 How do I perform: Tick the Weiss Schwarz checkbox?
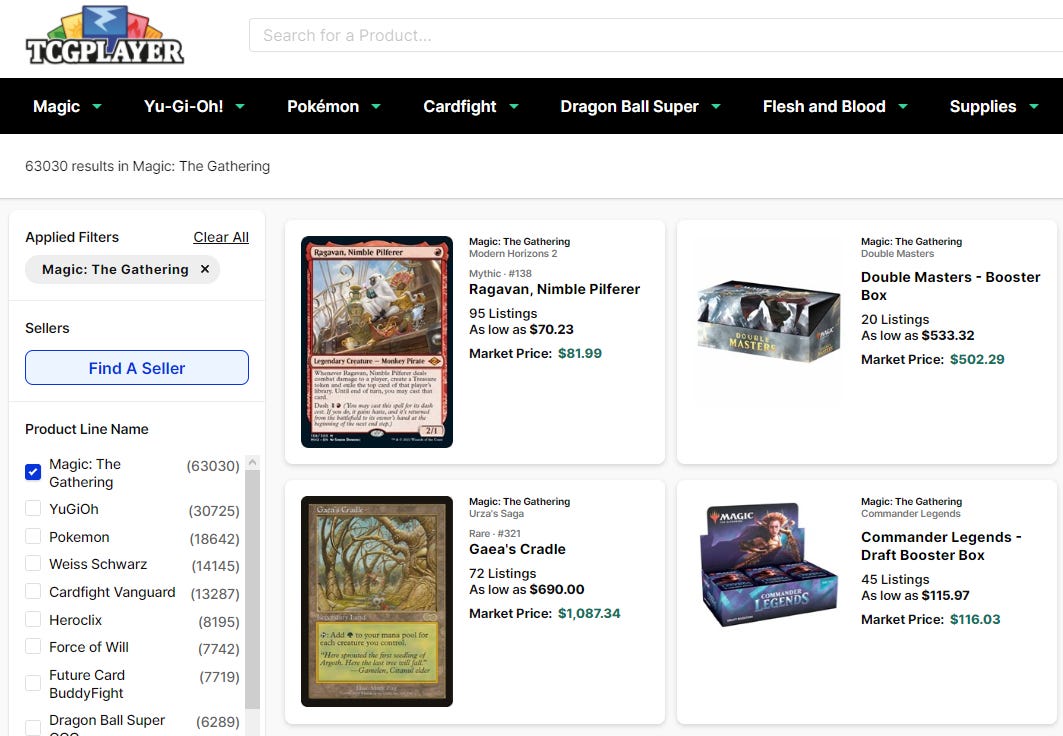(x=33, y=563)
